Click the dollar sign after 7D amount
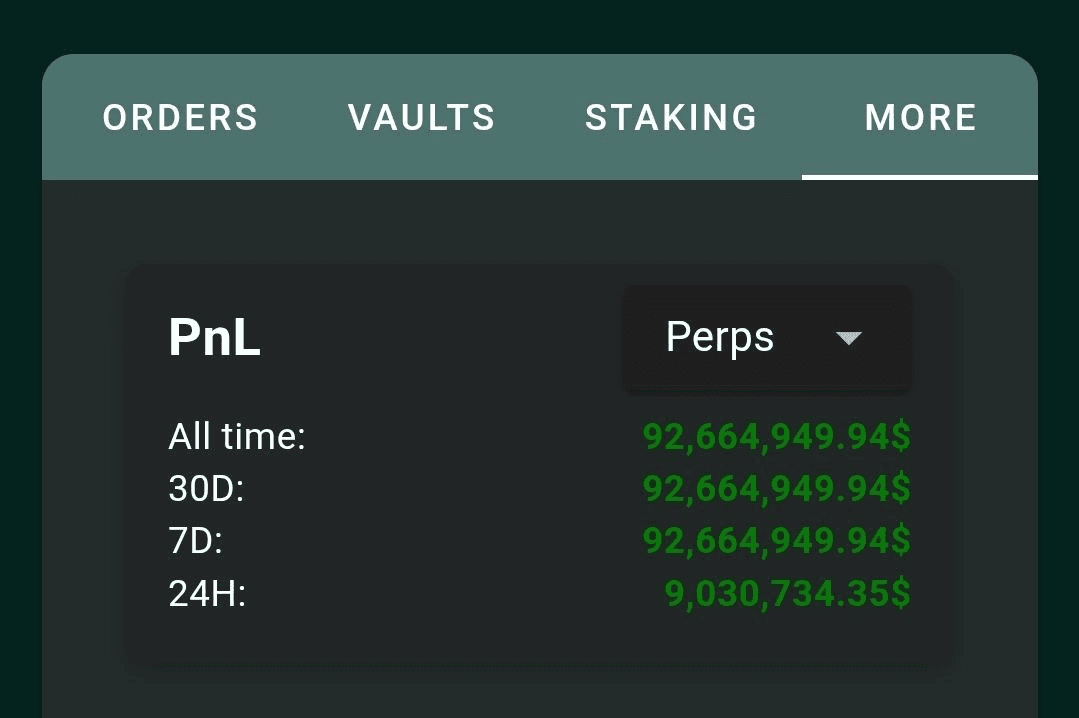The height and width of the screenshot is (718, 1079). (x=900, y=541)
